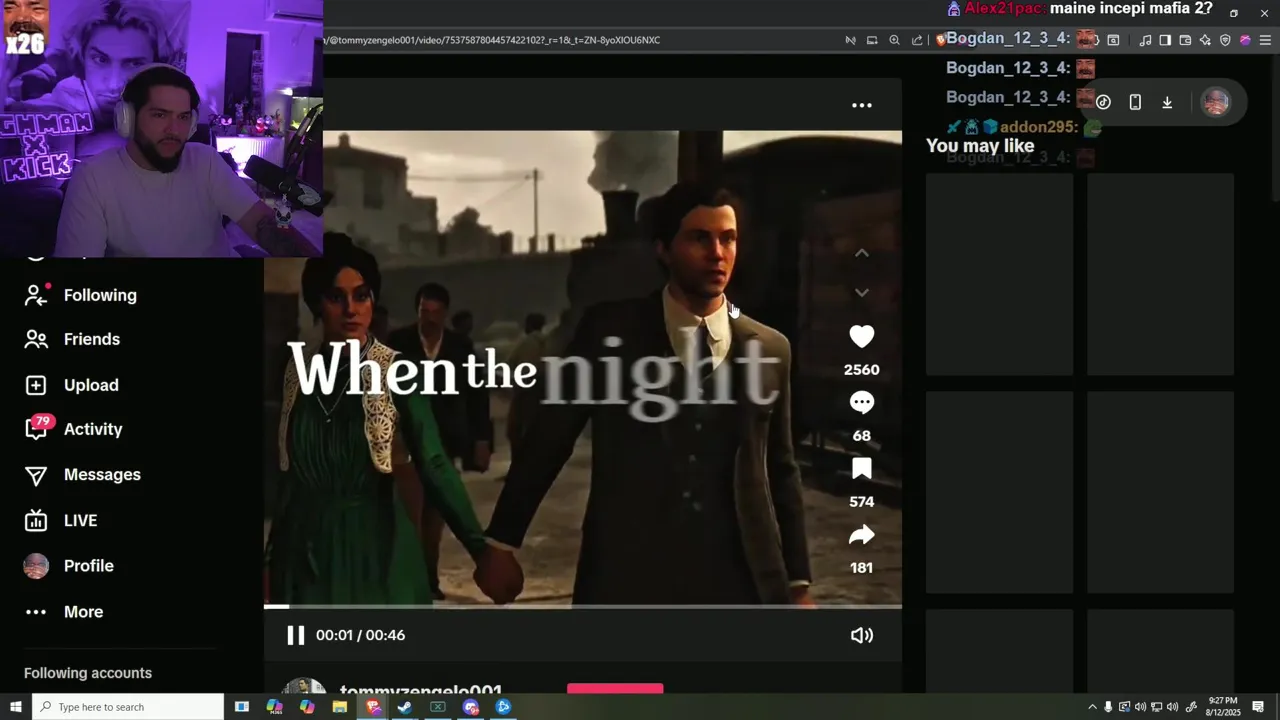1280x720 pixels.
Task: Open the three-dot options above the video
Action: point(861,105)
